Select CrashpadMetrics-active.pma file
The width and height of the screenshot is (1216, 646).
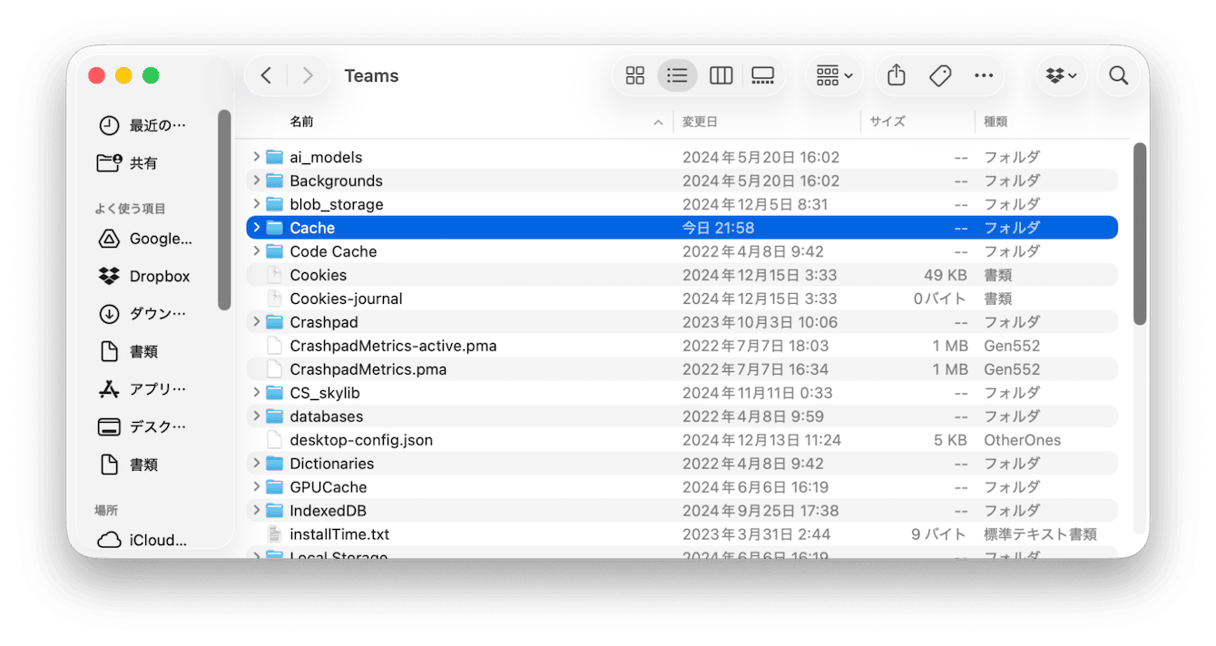coord(682,346)
